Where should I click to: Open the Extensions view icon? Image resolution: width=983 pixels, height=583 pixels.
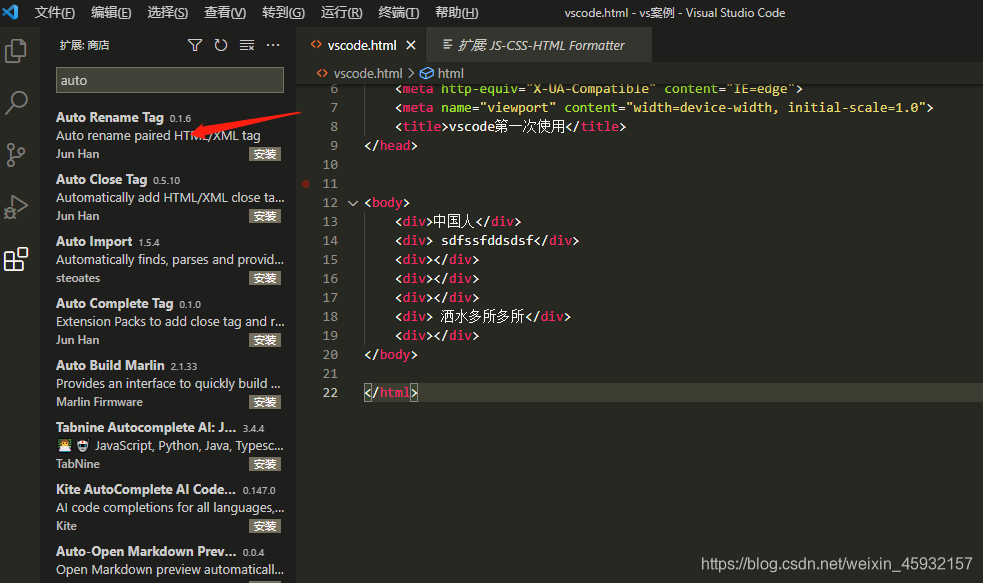[16, 259]
